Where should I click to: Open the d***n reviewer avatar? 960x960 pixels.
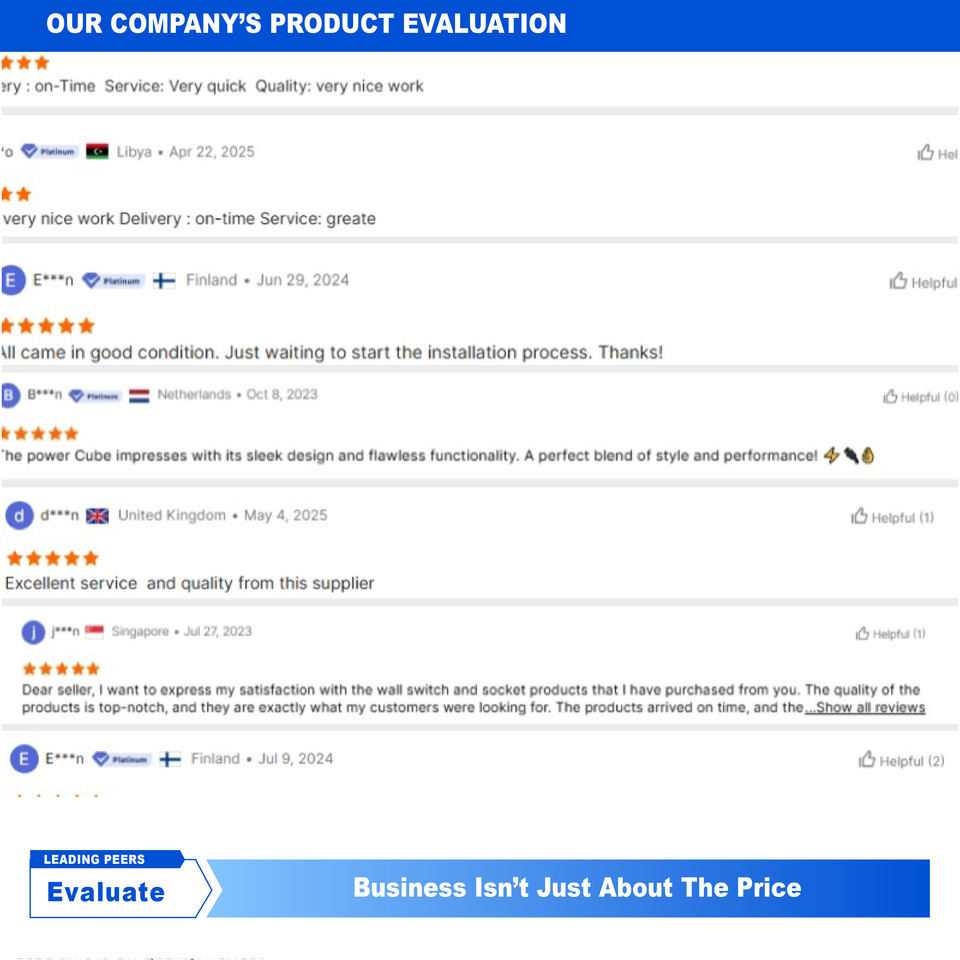tap(19, 516)
